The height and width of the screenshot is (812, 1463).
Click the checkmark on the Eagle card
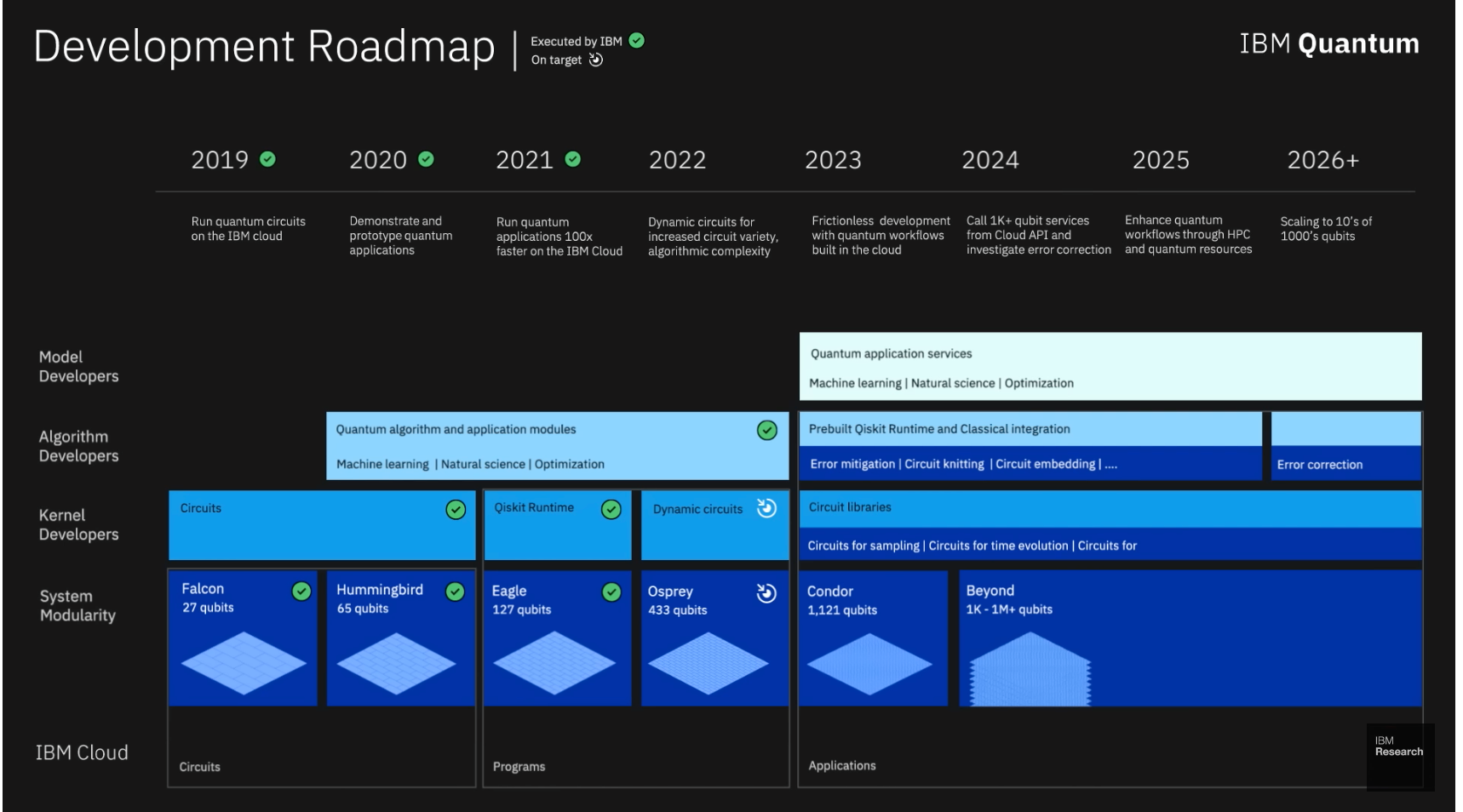click(611, 592)
